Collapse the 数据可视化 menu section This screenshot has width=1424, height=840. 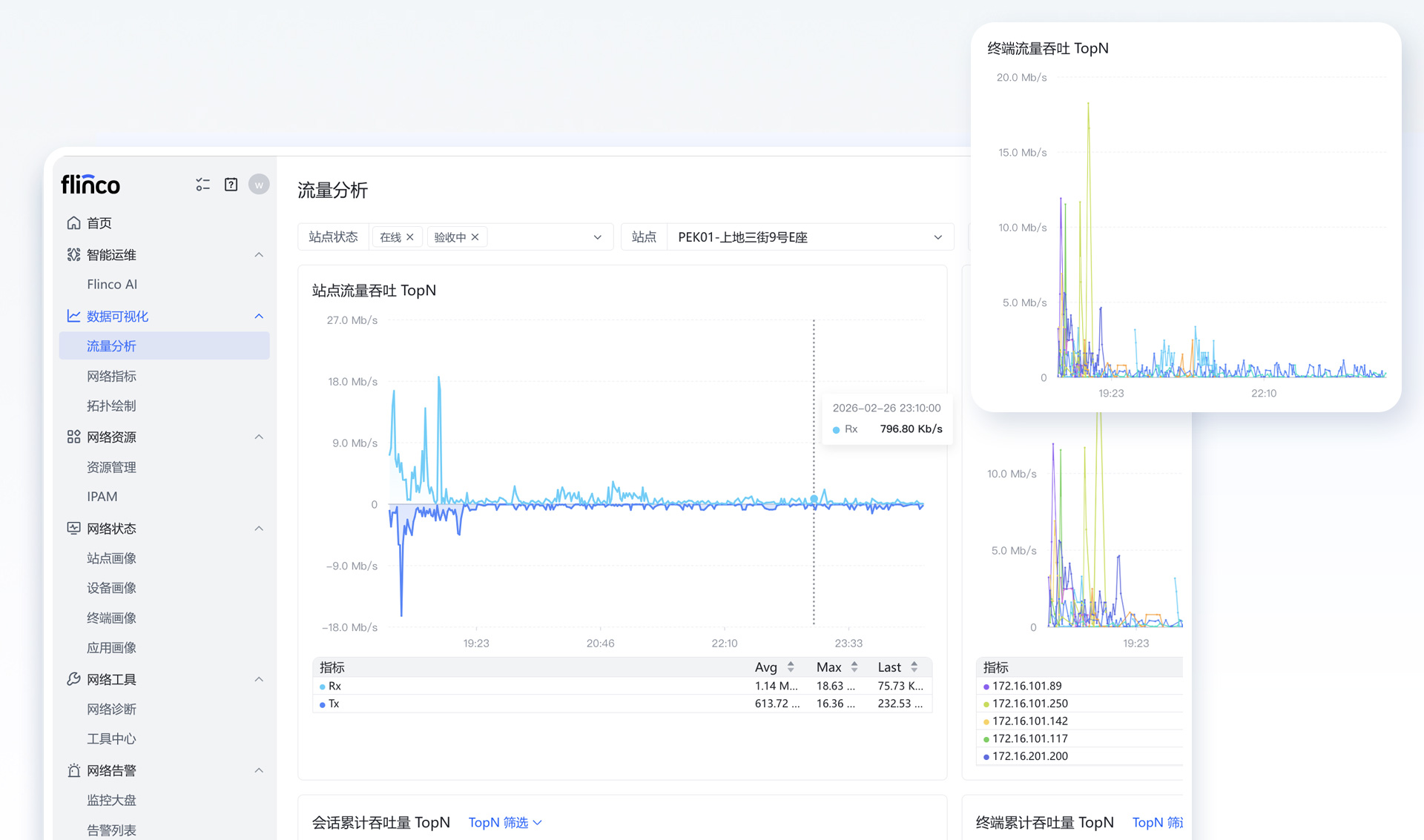(259, 317)
